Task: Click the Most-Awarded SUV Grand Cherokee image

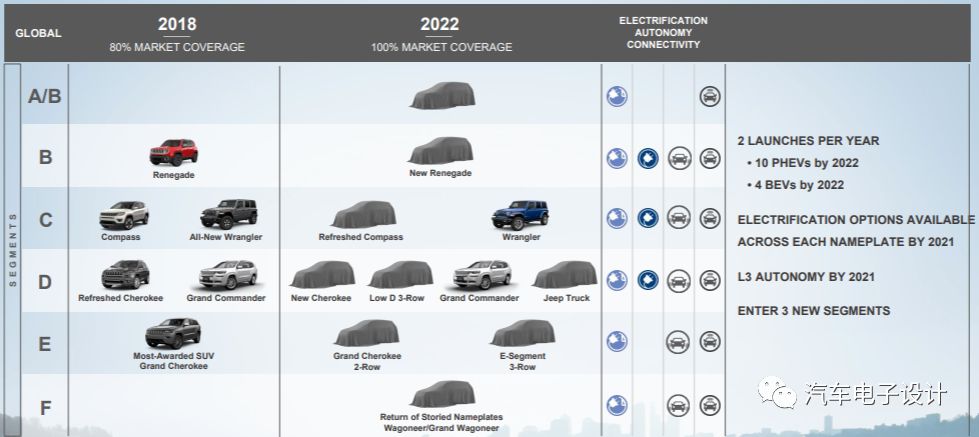Action: (x=173, y=333)
